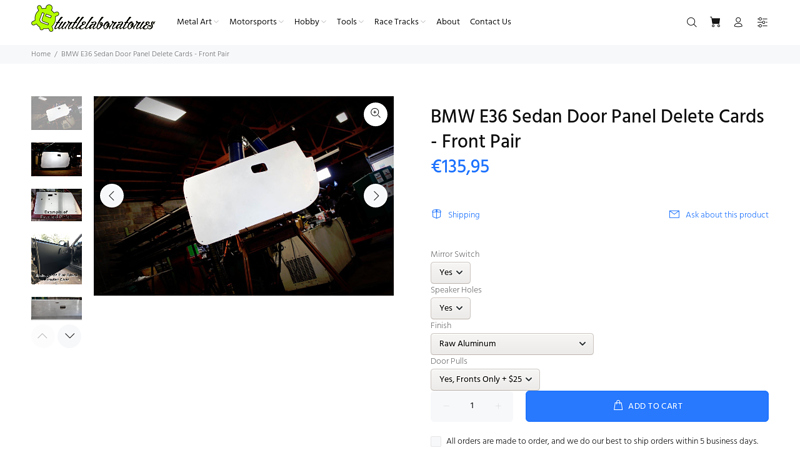This screenshot has height=450, width=800.
Task: Click breadcrumb product name text
Action: click(145, 54)
